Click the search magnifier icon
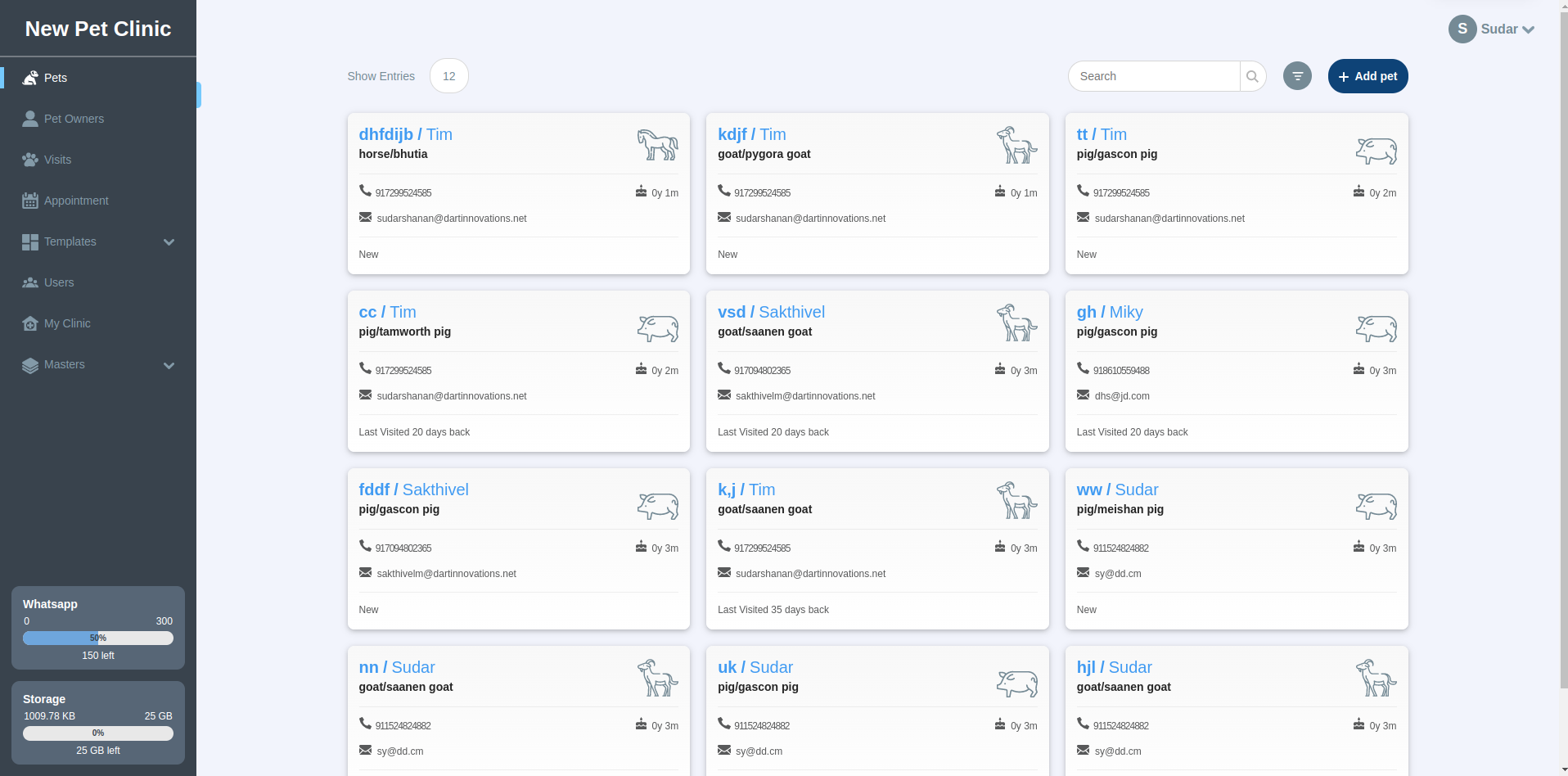Image resolution: width=1568 pixels, height=776 pixels. (1252, 76)
